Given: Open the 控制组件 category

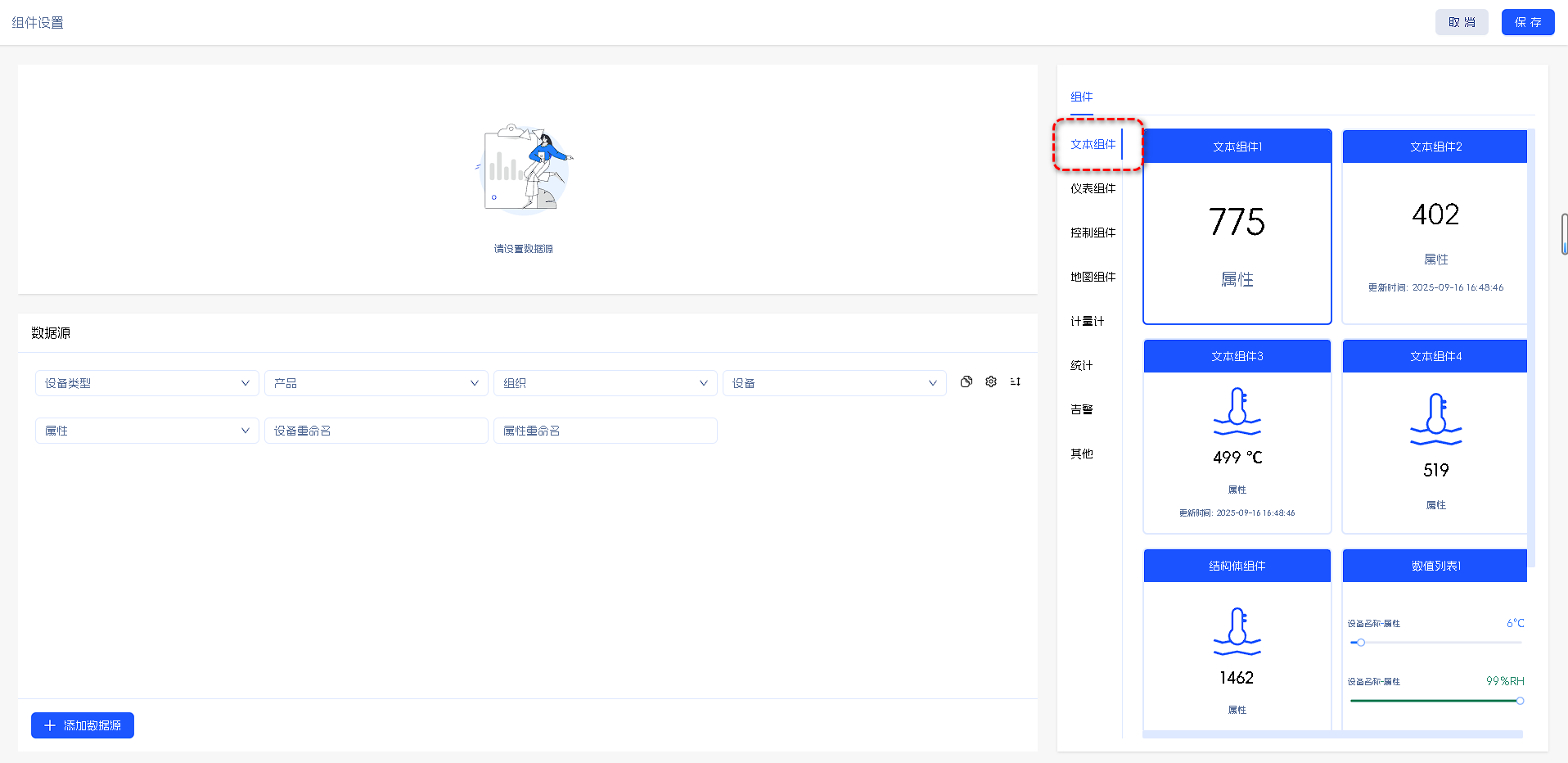Looking at the screenshot, I should (1093, 233).
